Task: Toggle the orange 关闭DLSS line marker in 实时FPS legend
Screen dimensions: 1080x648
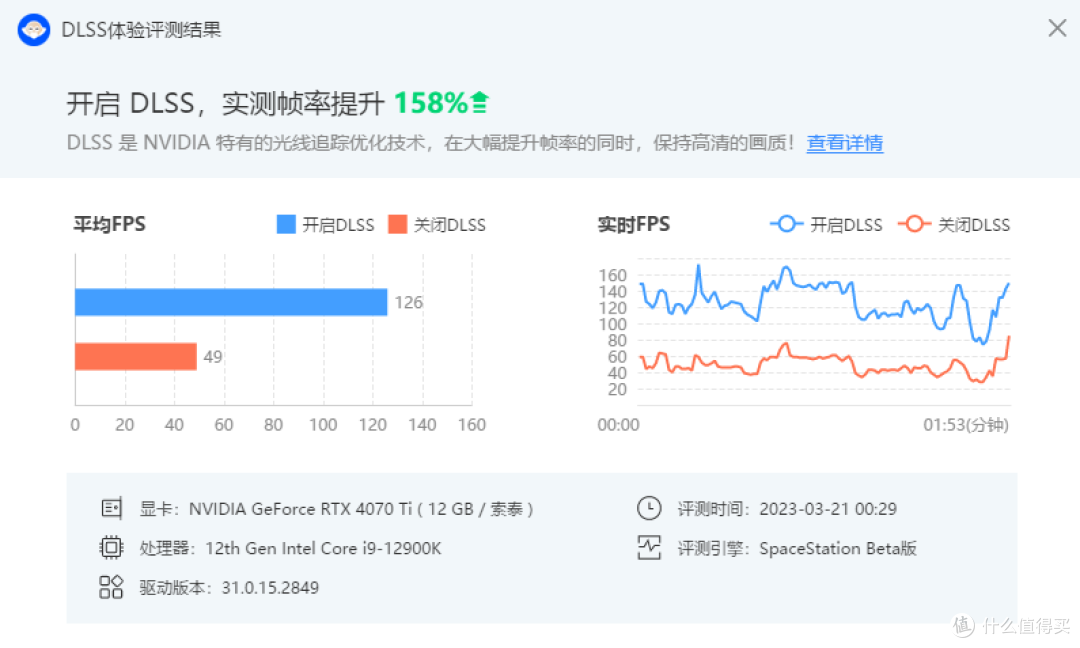Action: 915,224
